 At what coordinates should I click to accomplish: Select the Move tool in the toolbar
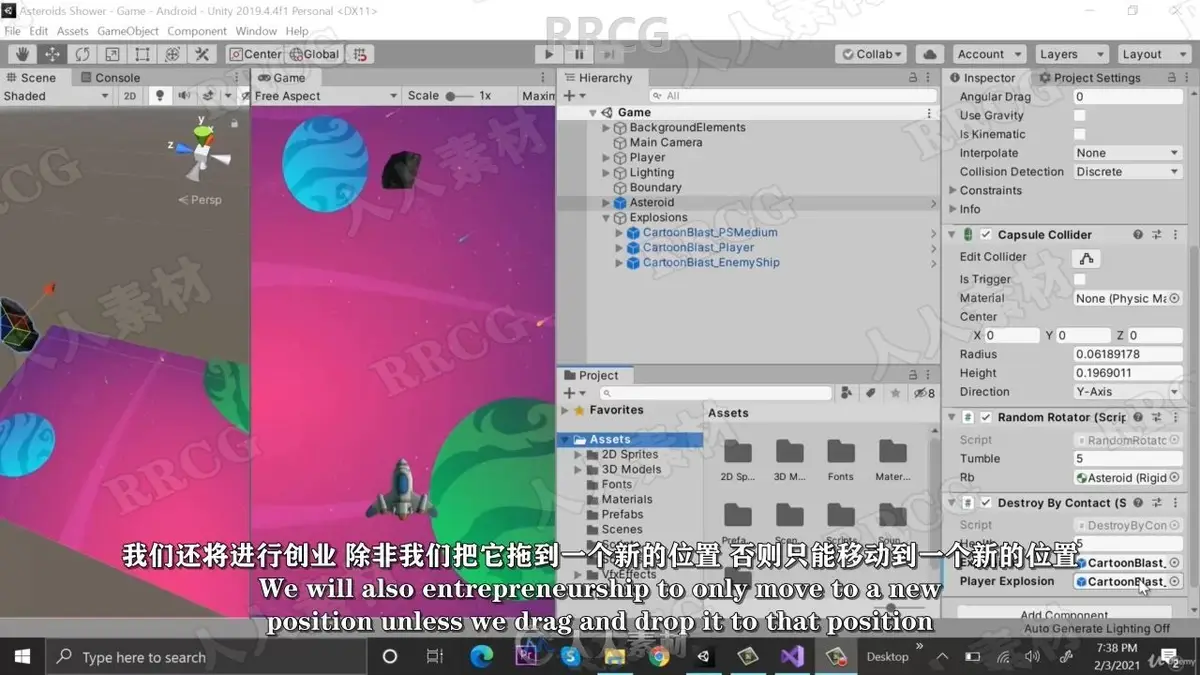pos(52,54)
